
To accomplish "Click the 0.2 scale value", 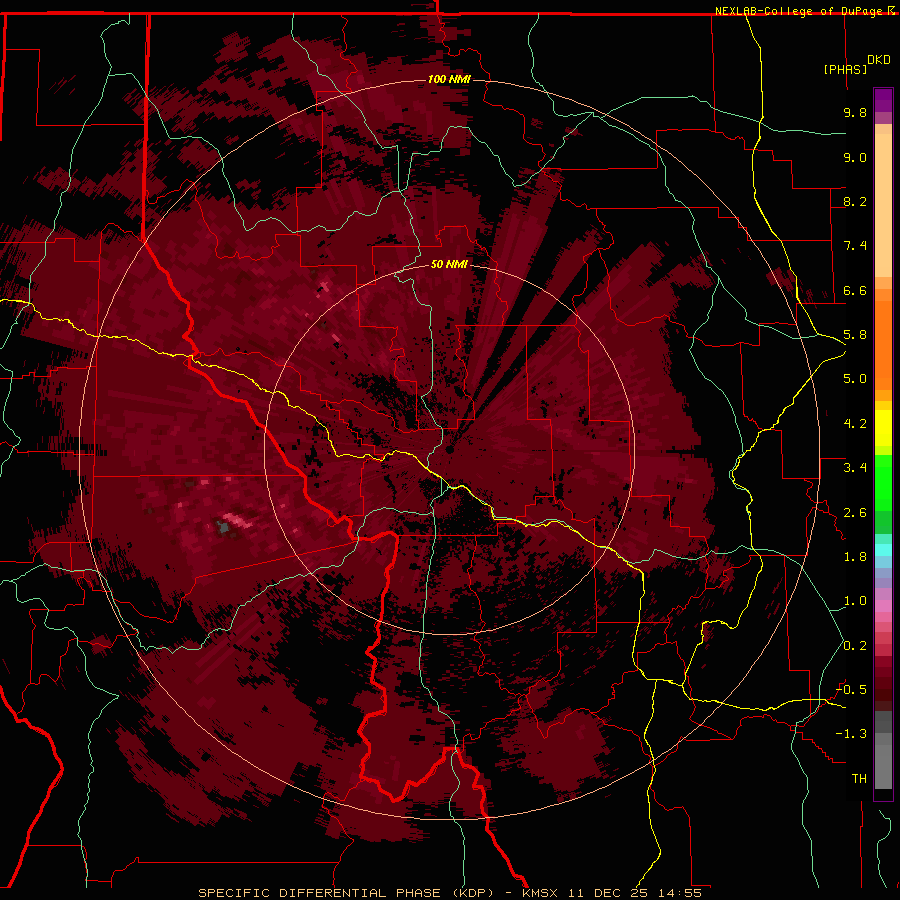I will point(855,646).
